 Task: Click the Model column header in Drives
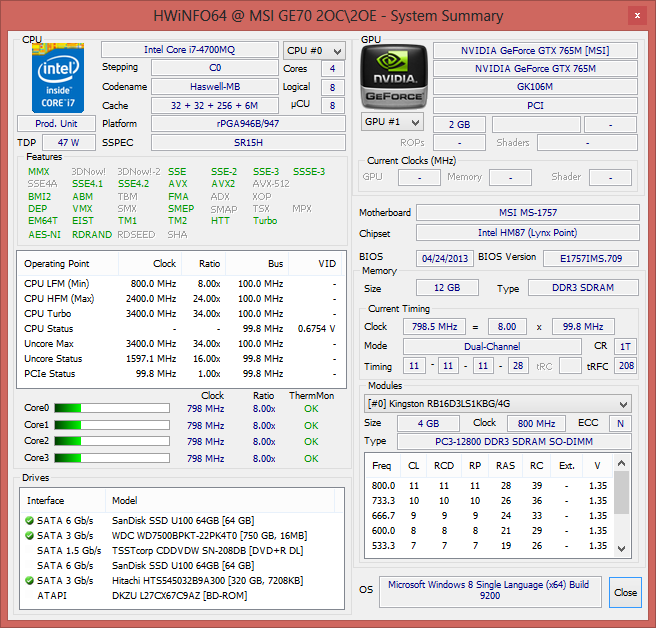pyautogui.click(x=220, y=500)
